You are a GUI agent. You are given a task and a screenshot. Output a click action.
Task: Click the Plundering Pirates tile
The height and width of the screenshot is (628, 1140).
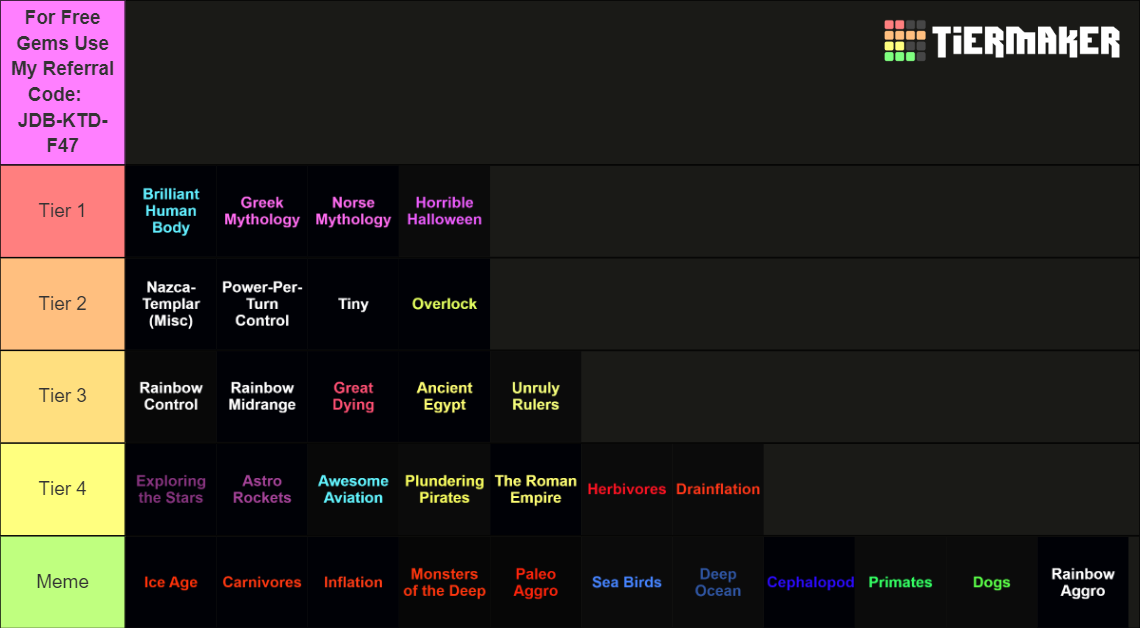click(x=444, y=489)
